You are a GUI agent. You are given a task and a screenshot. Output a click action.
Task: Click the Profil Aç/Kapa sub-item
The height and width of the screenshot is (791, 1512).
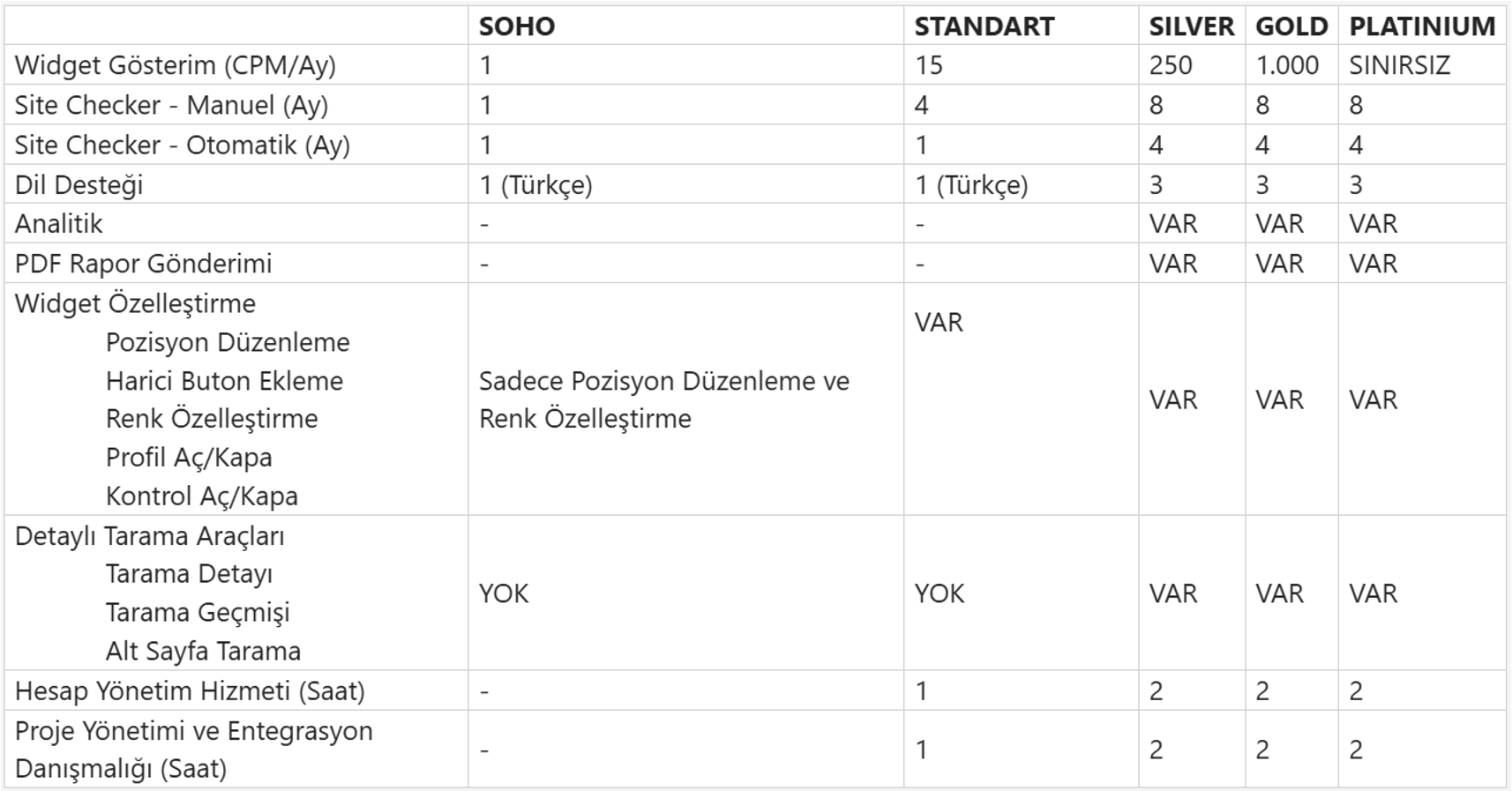tap(189, 458)
